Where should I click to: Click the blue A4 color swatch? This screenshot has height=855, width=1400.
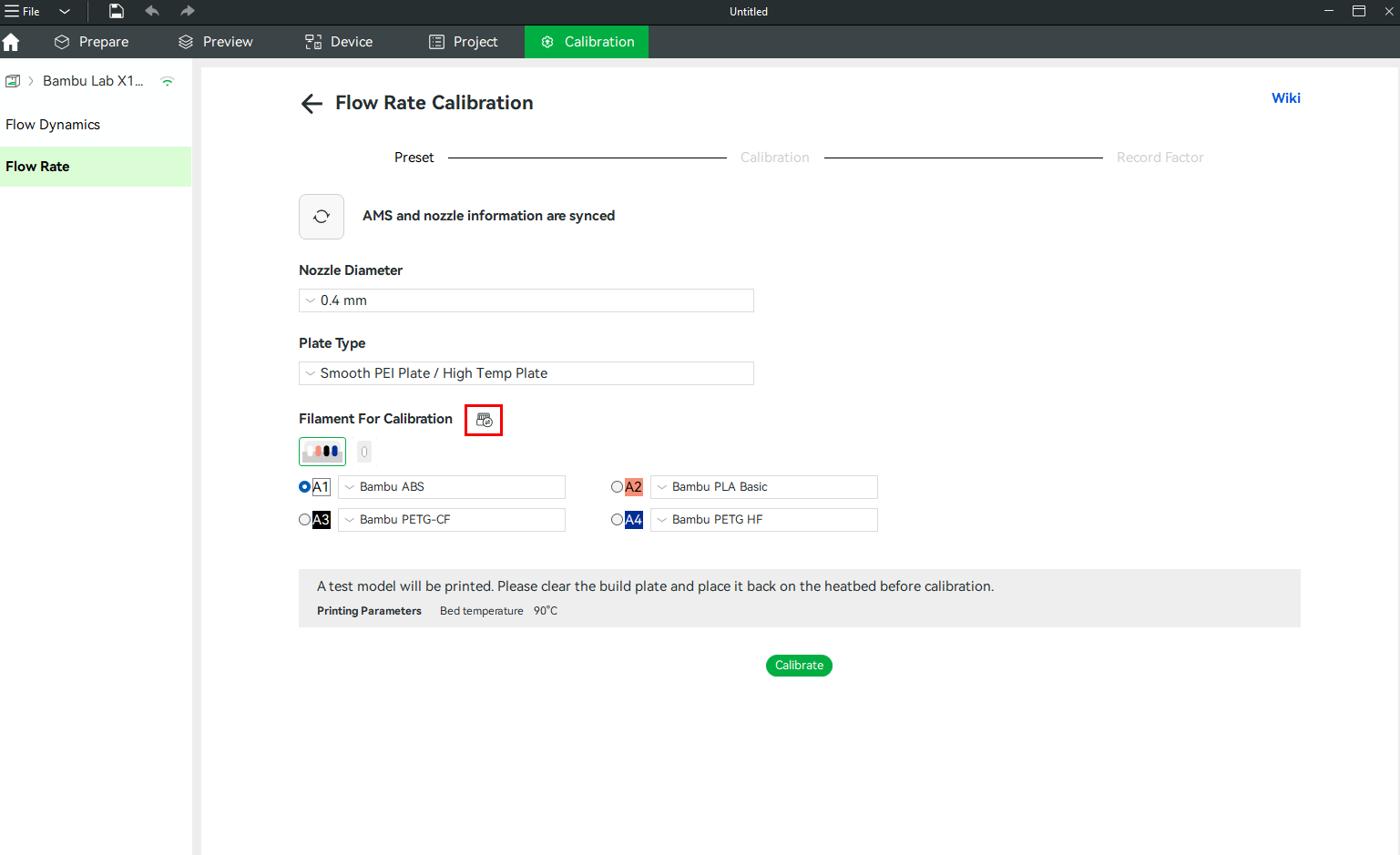pos(634,520)
